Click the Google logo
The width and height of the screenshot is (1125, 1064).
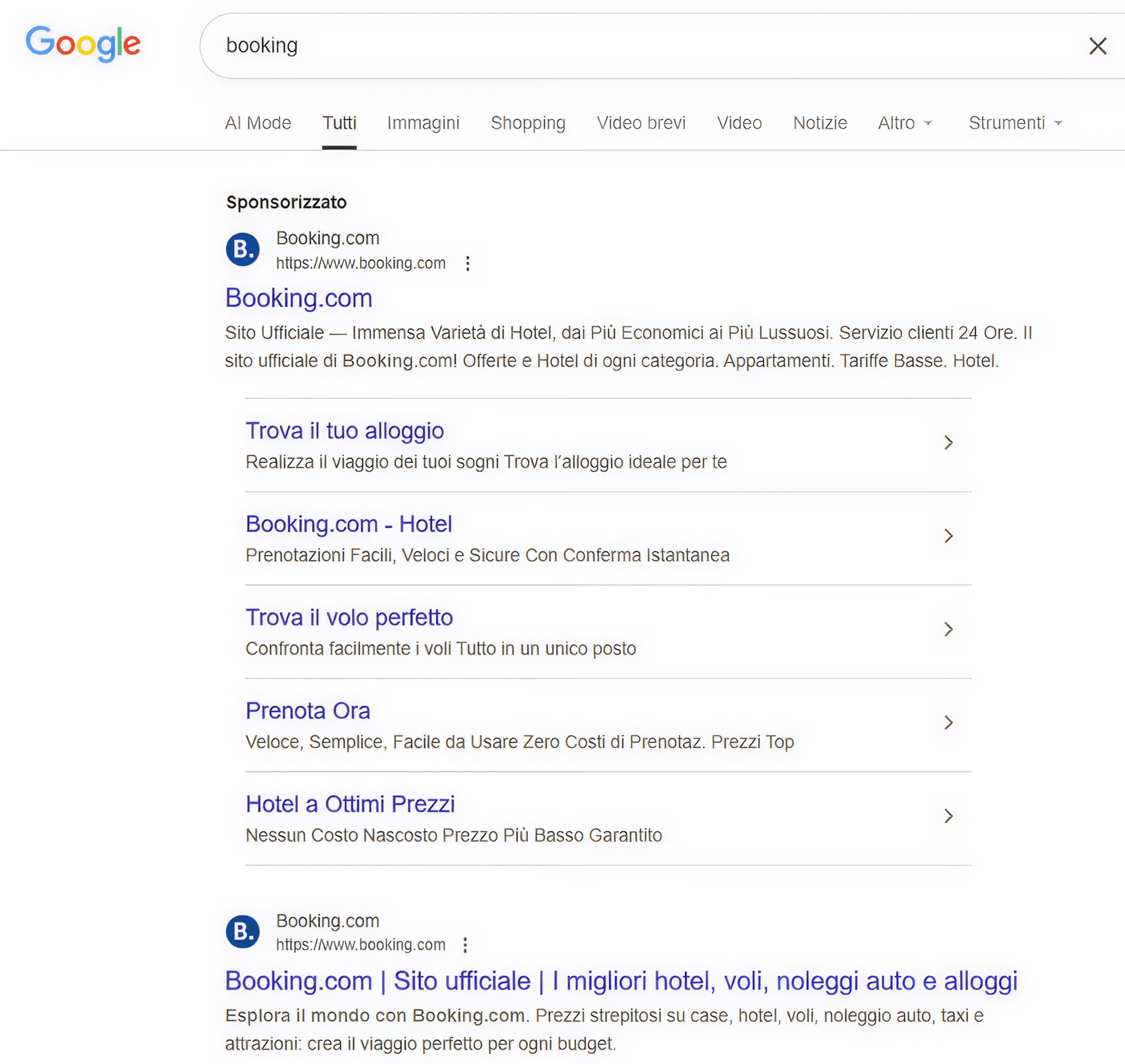(x=83, y=44)
